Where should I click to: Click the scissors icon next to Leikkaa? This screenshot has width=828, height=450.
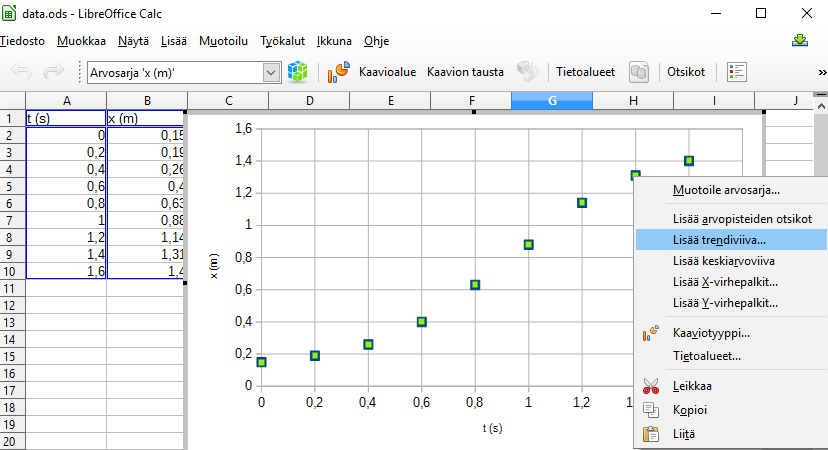(651, 386)
